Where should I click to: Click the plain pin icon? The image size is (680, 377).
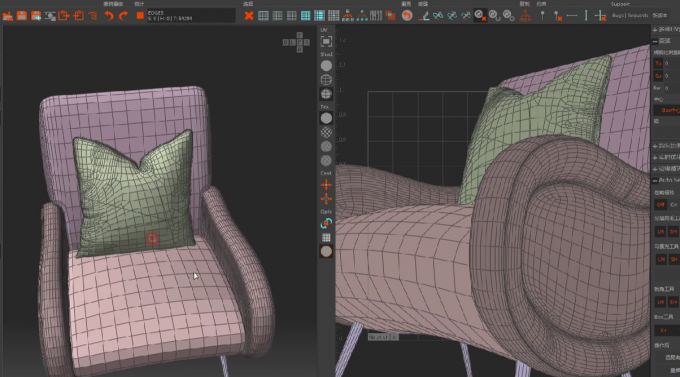(x=542, y=16)
